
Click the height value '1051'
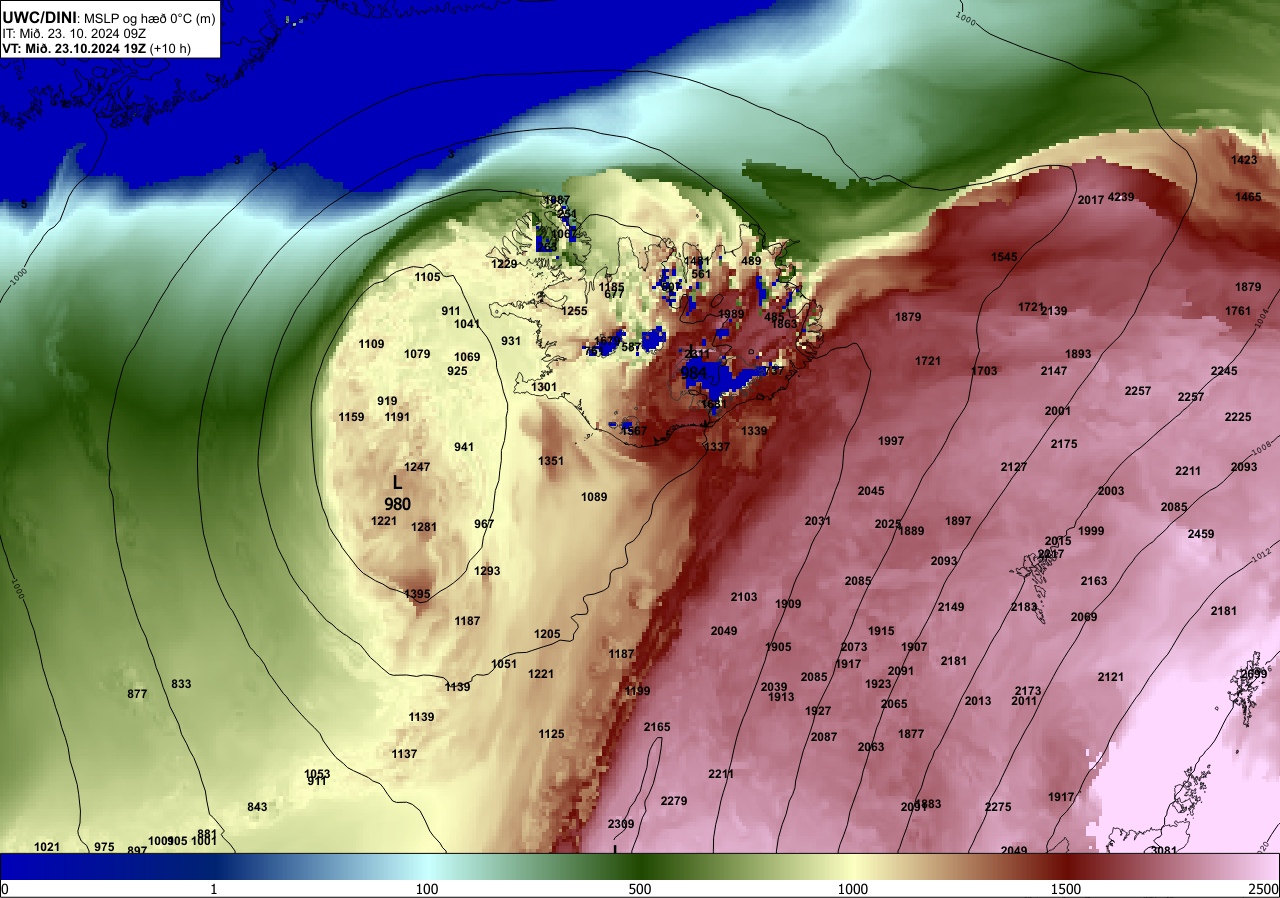pyautogui.click(x=504, y=664)
